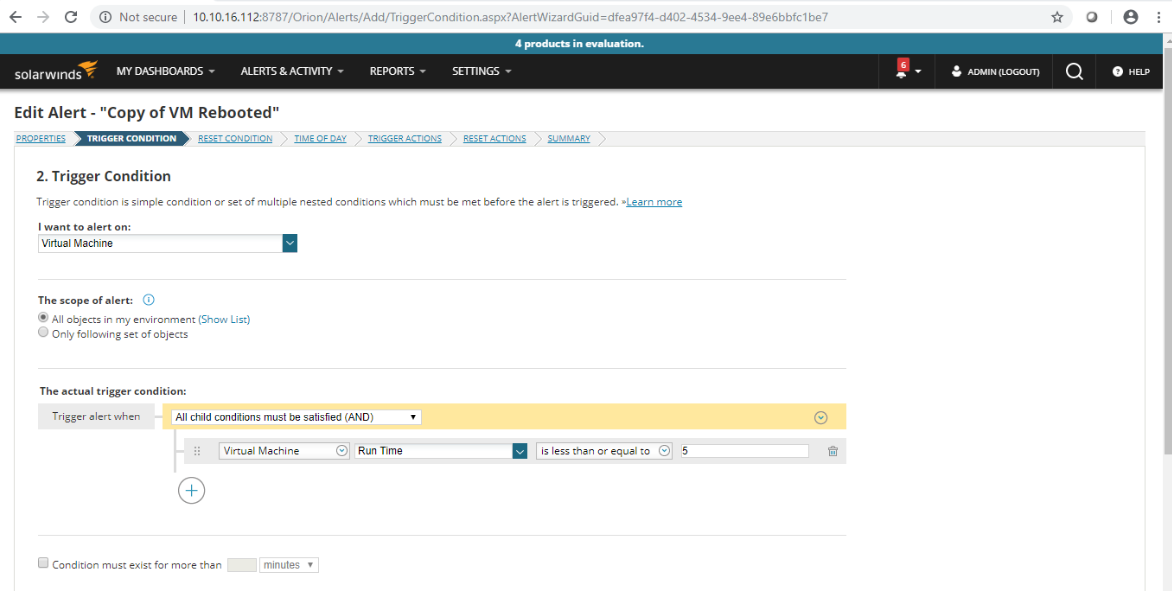
Task: Click the browser forward arrow
Action: (43, 16)
